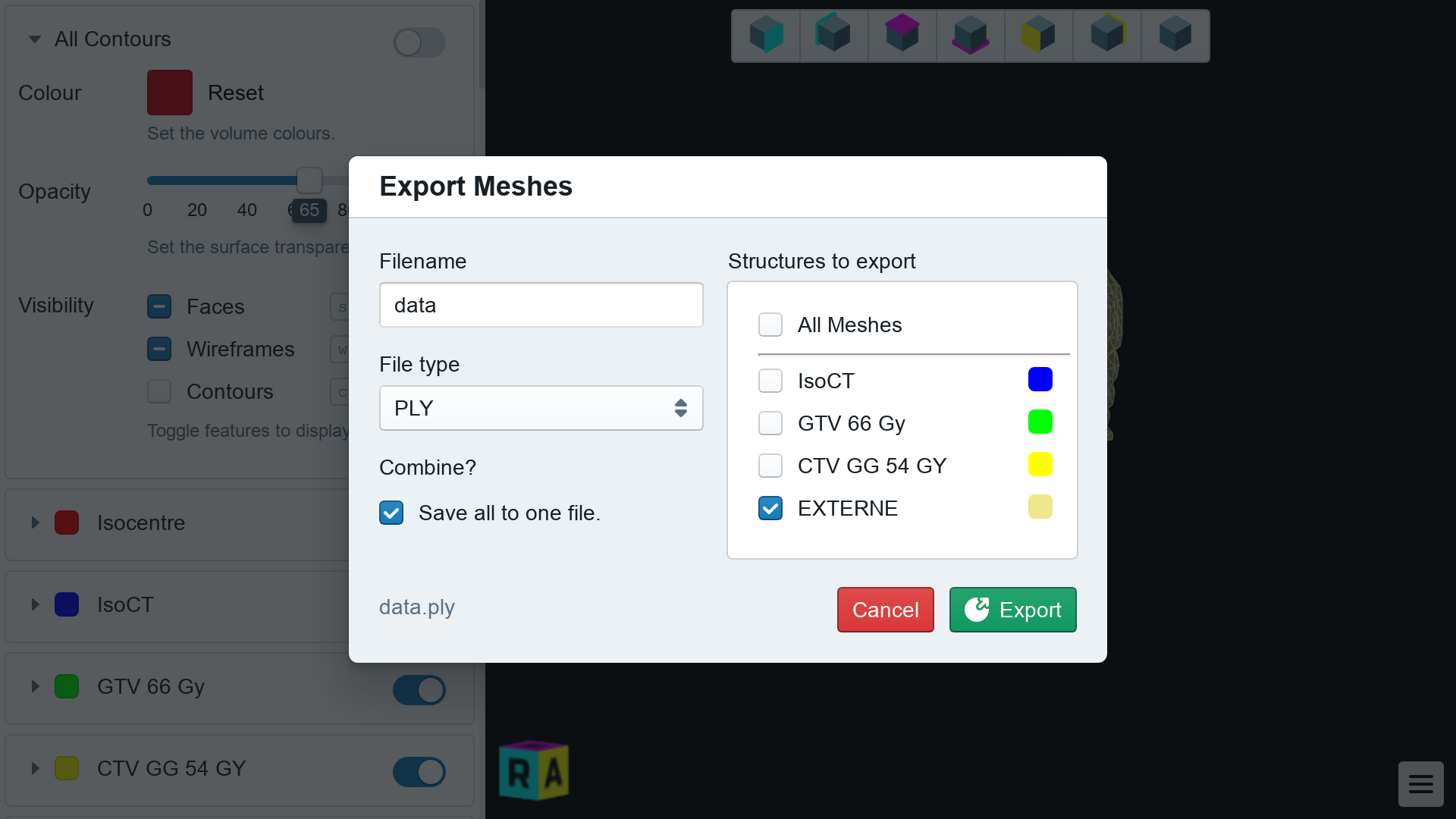Click the Opacity slider handle
The image size is (1456, 819).
(x=309, y=180)
